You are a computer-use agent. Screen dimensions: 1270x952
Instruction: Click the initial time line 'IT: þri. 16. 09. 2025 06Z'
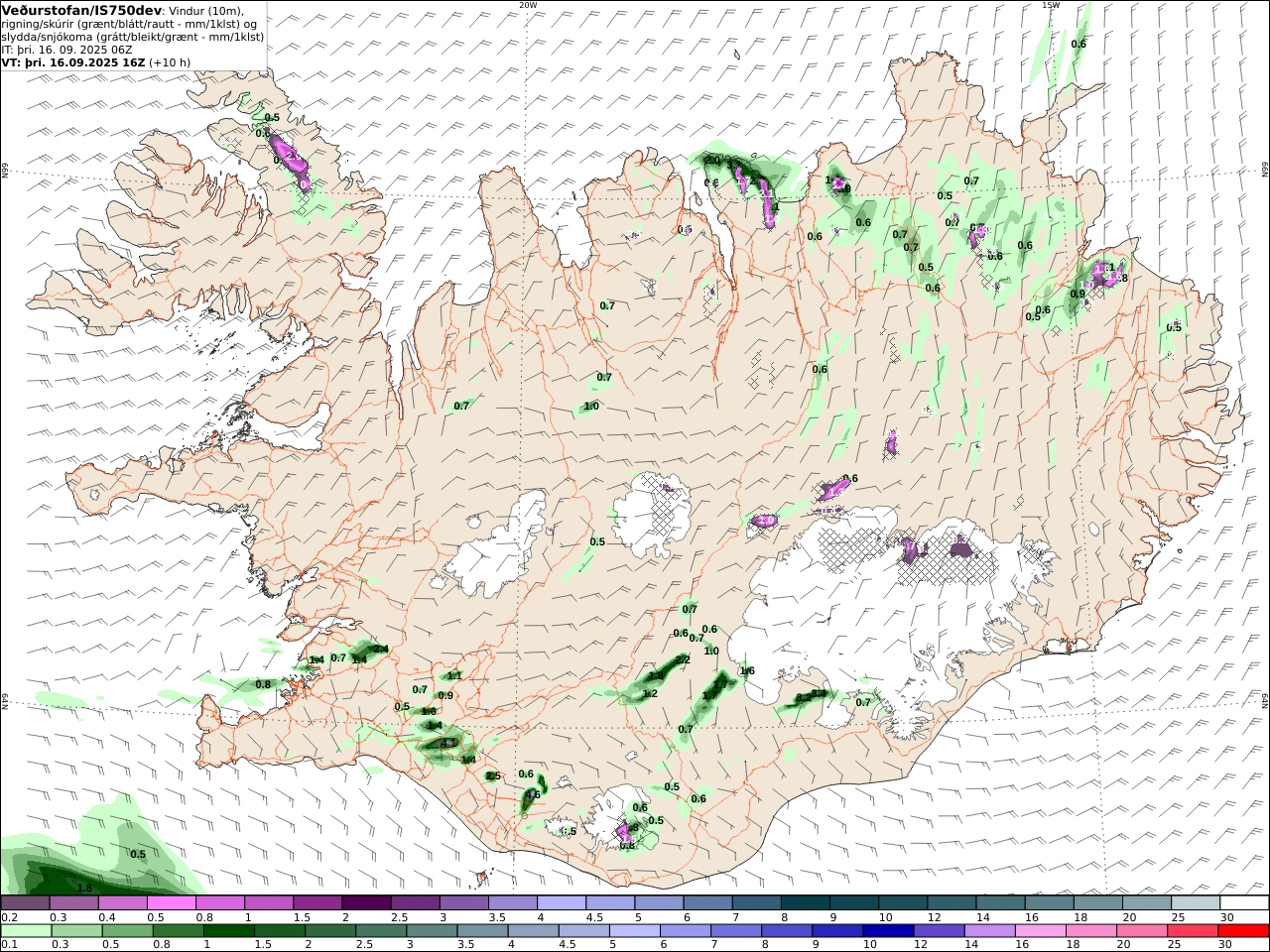[x=66, y=49]
